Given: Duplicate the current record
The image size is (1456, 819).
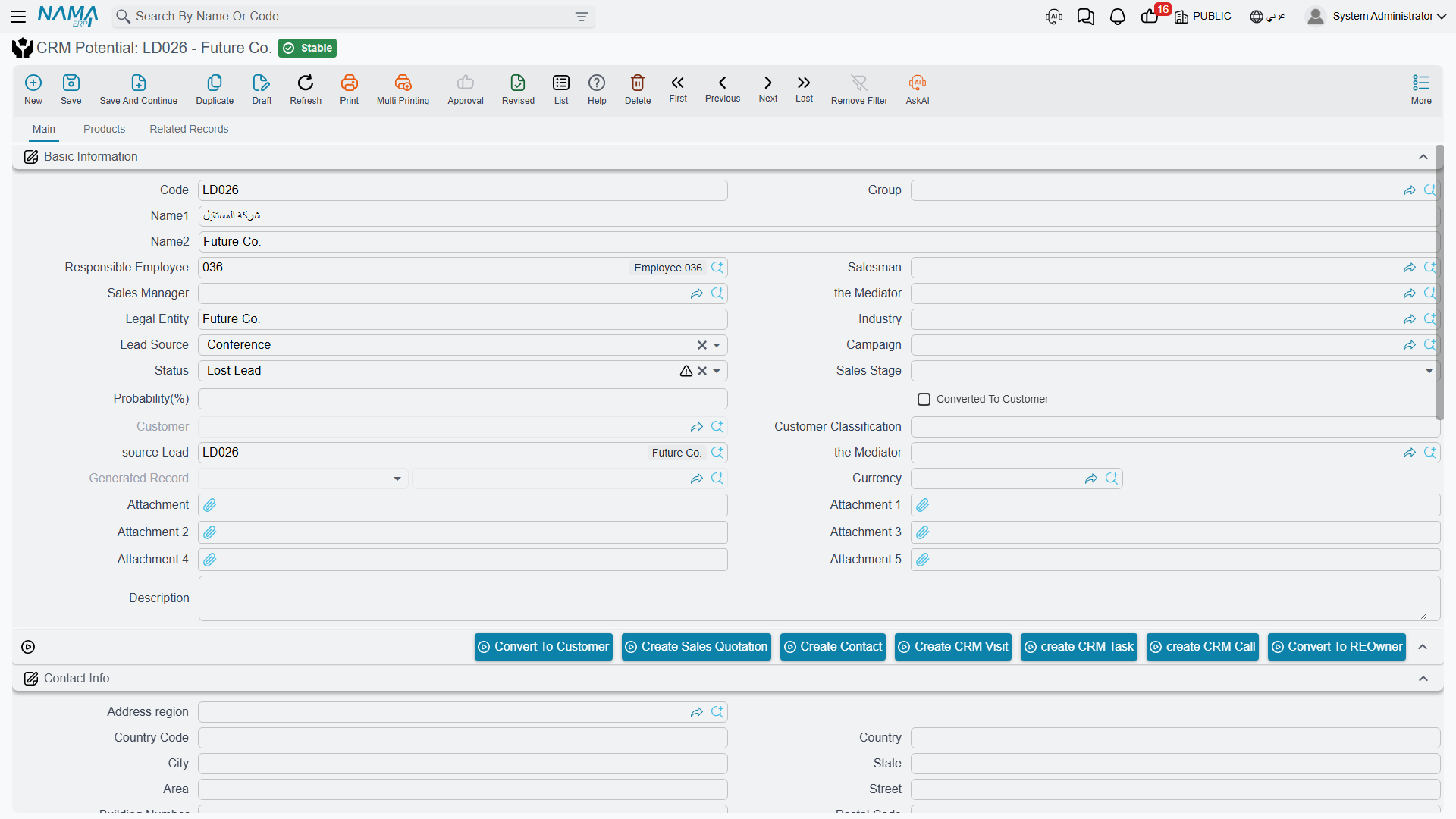Looking at the screenshot, I should (x=215, y=89).
